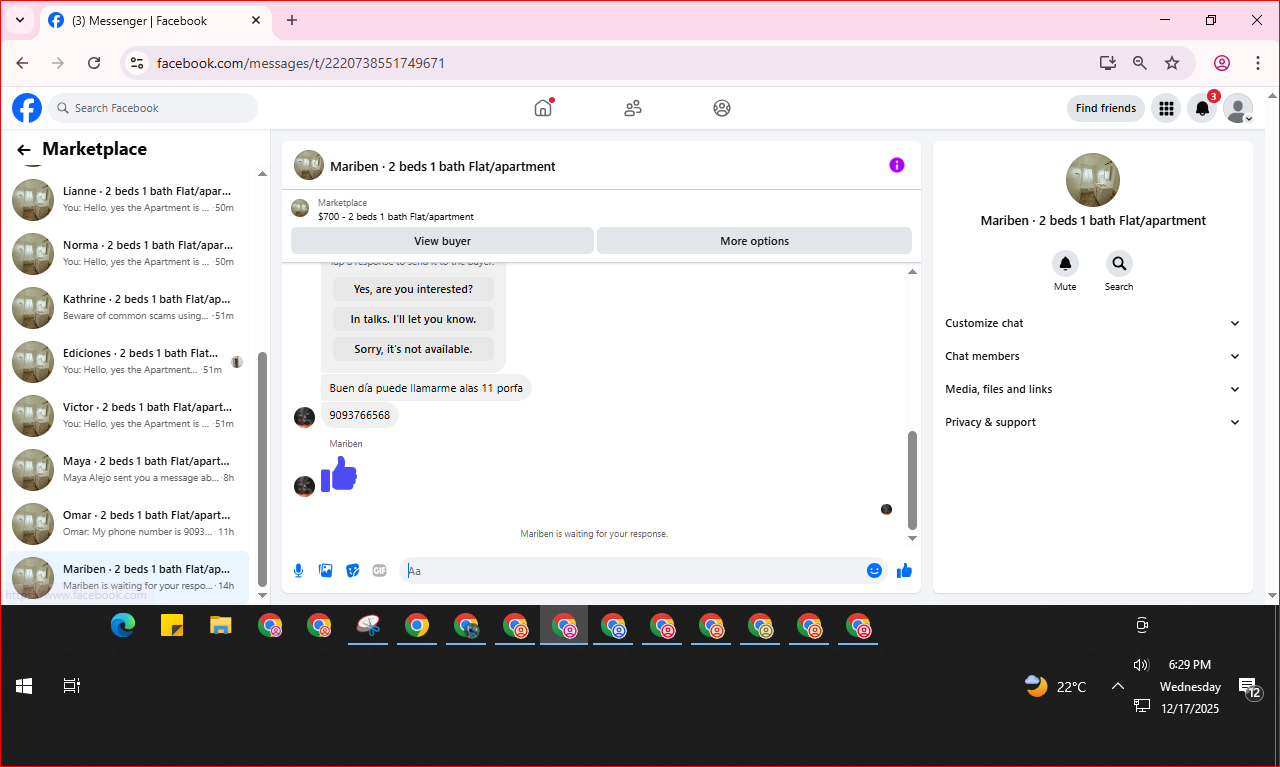Open the Facebook Home icon
The width and height of the screenshot is (1280, 767).
[543, 108]
